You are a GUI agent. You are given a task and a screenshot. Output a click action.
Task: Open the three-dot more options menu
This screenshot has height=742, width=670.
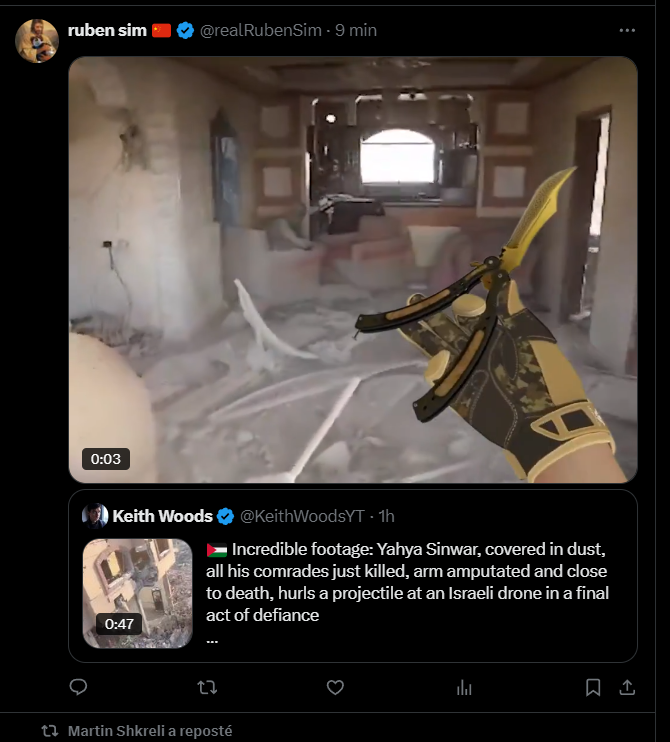tap(627, 30)
